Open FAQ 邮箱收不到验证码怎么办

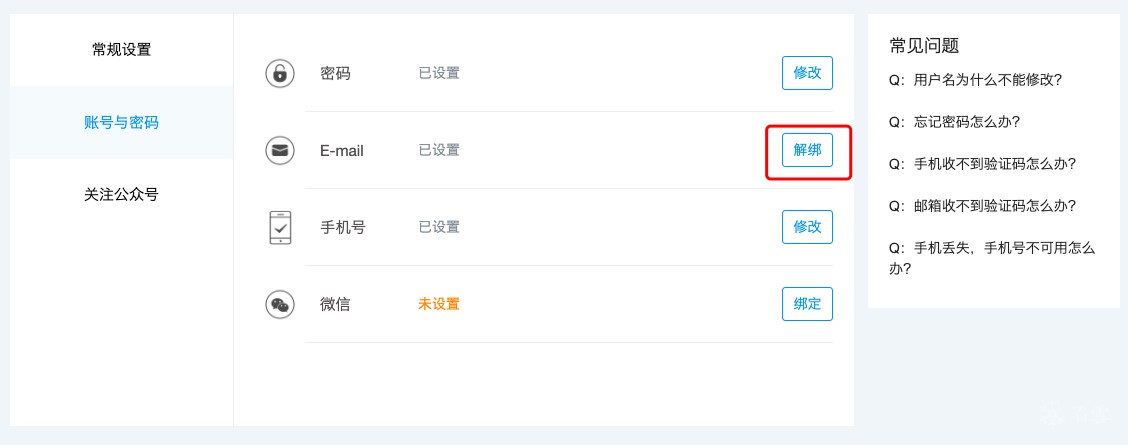tap(983, 206)
